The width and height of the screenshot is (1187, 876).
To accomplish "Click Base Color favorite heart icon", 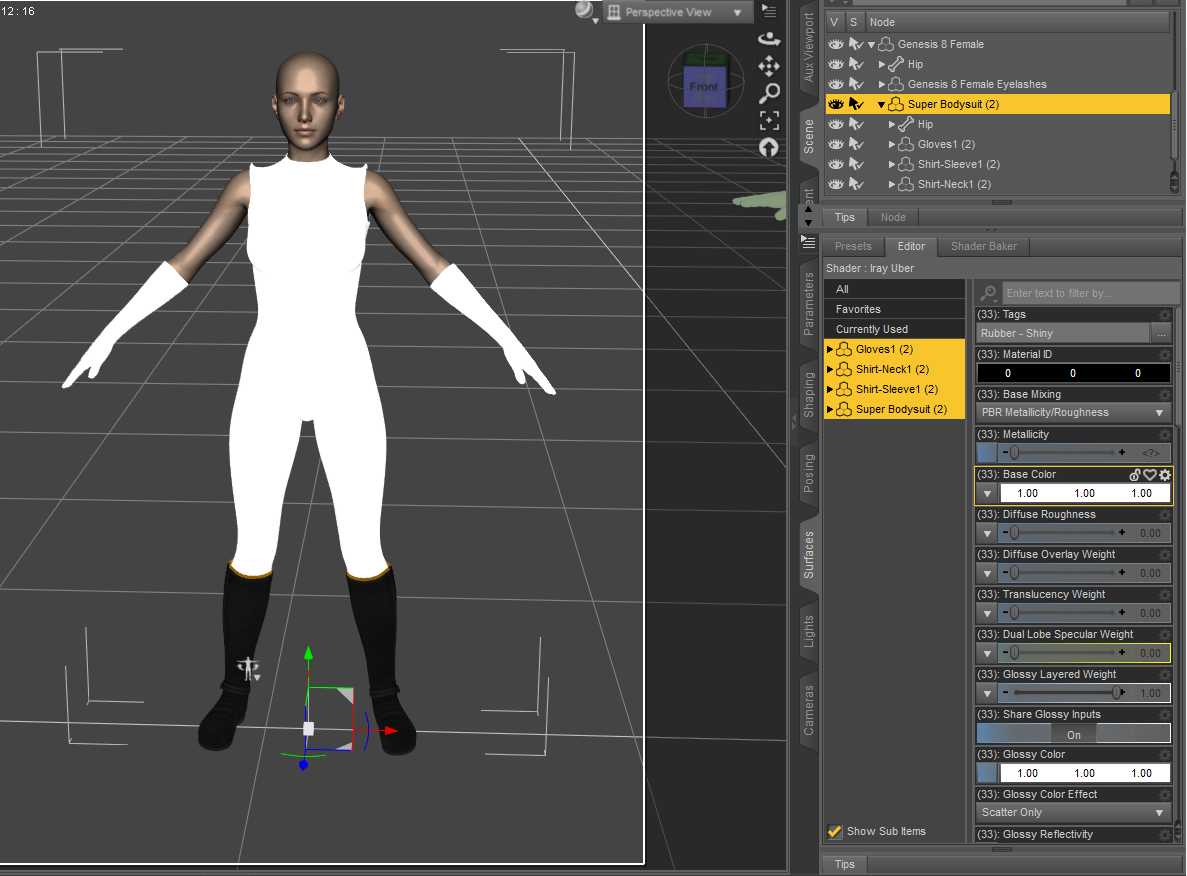I will pyautogui.click(x=1150, y=475).
